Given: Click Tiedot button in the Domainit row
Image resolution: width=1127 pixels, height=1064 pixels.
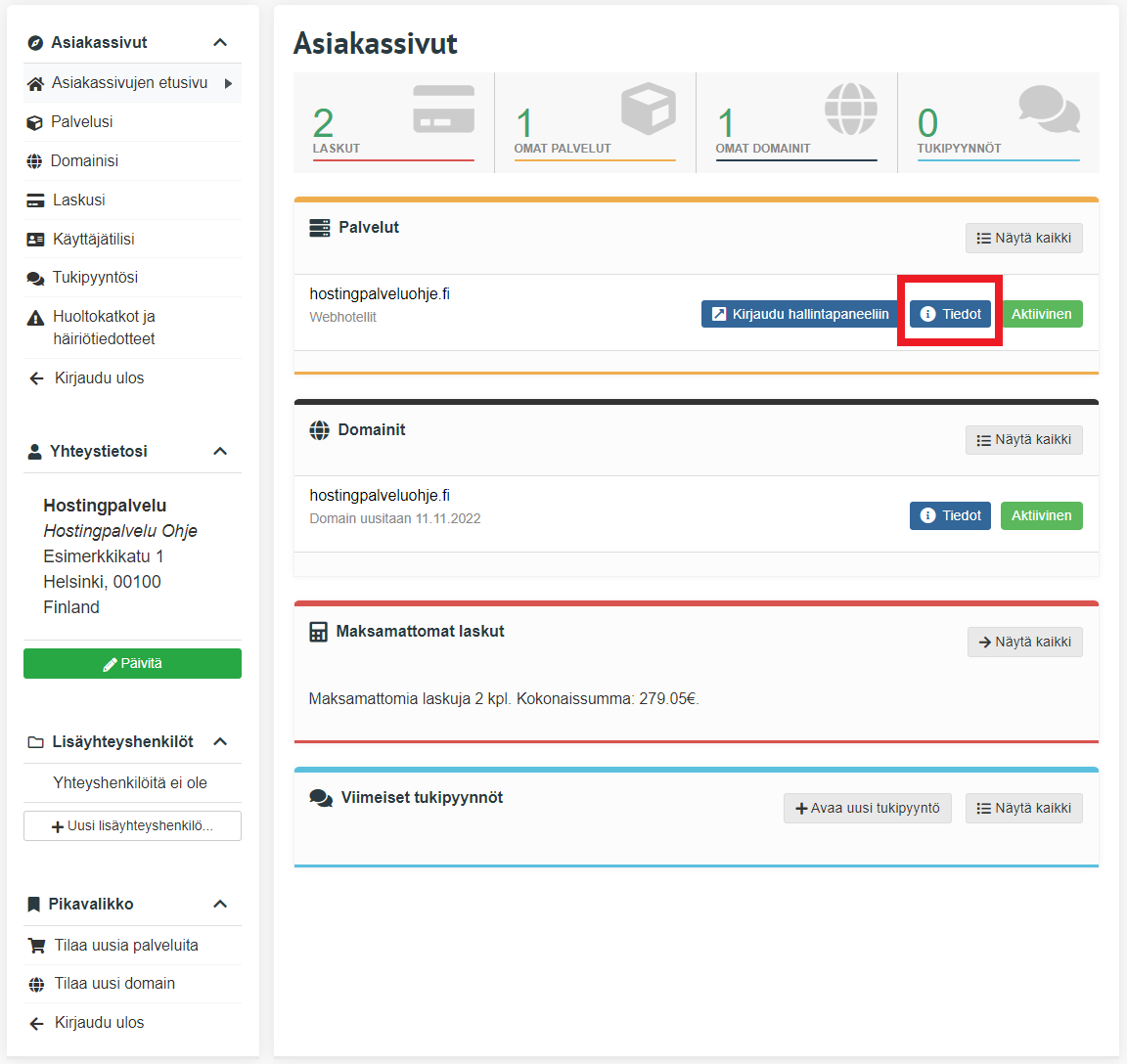Looking at the screenshot, I should 950,515.
